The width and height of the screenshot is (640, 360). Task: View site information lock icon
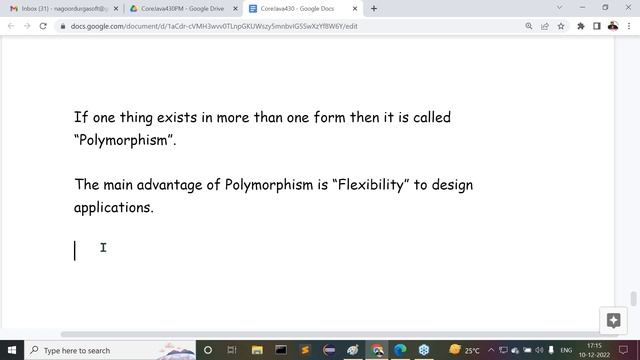[x=62, y=26]
